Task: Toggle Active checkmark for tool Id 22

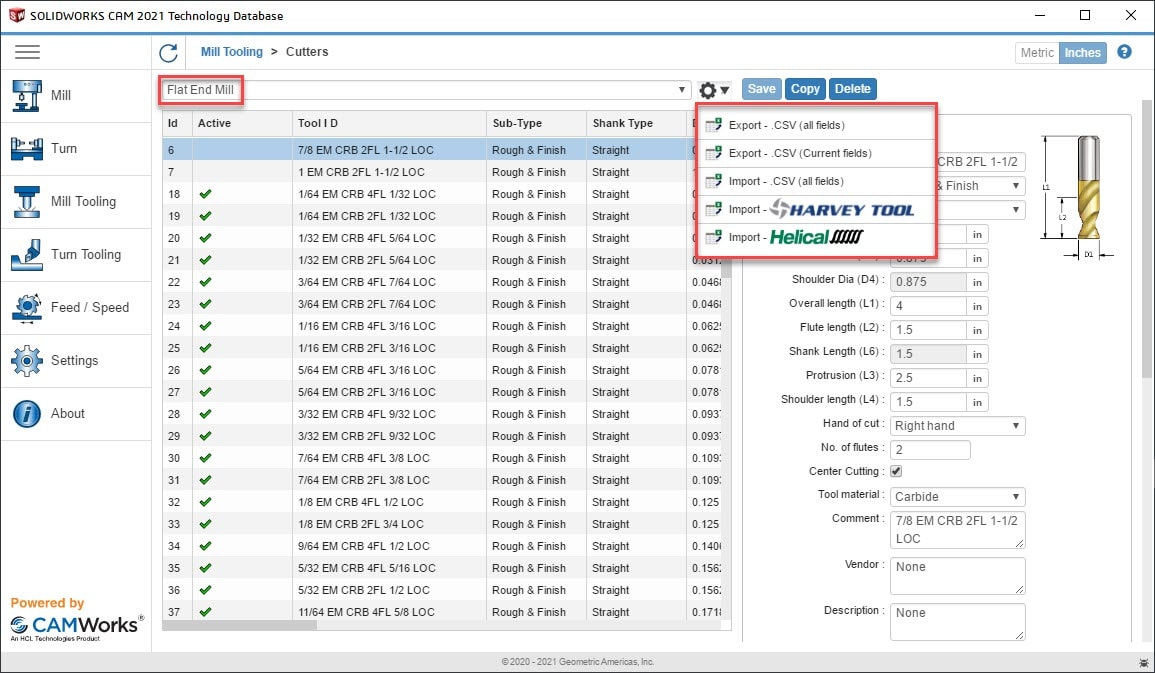Action: 206,282
